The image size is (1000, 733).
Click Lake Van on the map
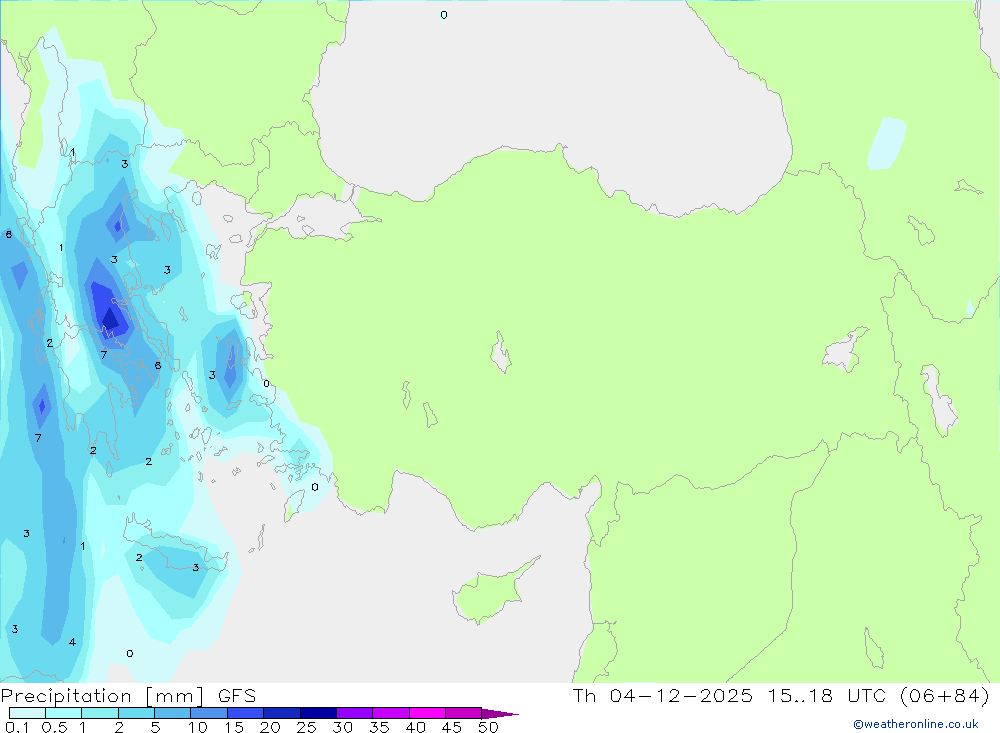pos(843,351)
